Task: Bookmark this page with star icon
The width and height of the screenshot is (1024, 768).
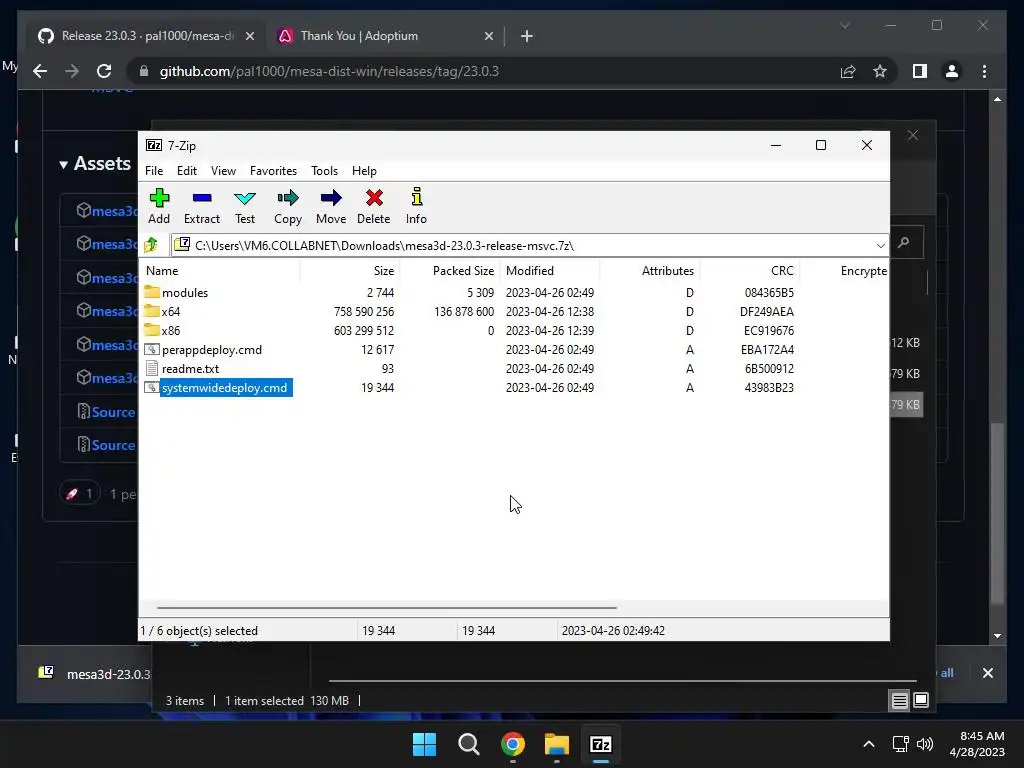Action: point(880,71)
